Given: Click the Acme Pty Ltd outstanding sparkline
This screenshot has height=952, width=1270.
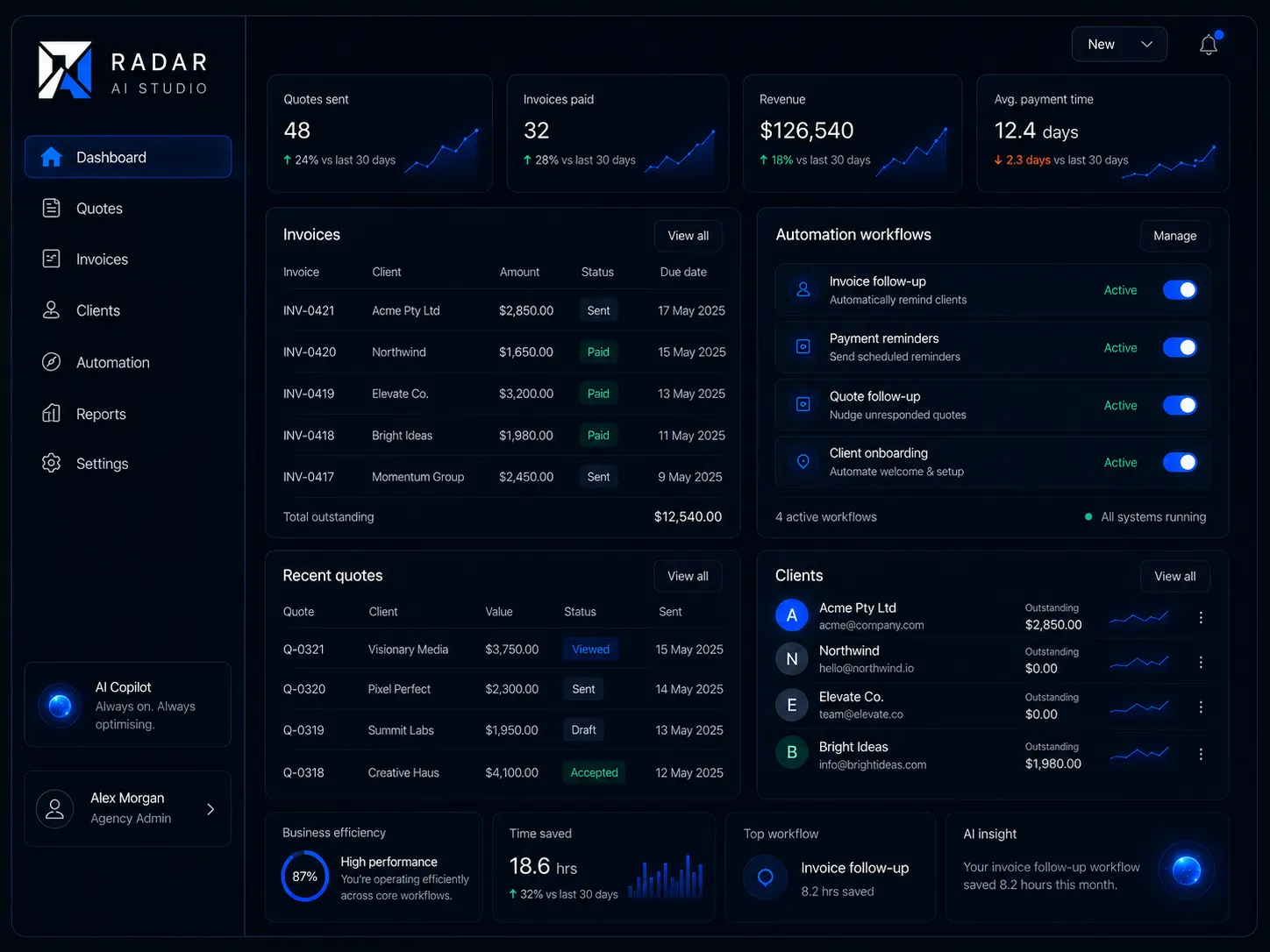Looking at the screenshot, I should pyautogui.click(x=1139, y=617).
